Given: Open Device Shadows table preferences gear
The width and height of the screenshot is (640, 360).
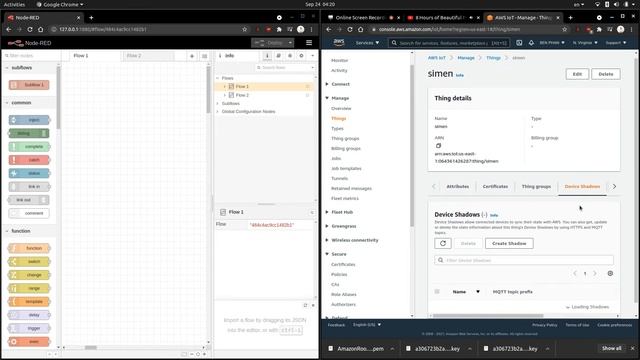Looking at the screenshot, I should pos(610,273).
